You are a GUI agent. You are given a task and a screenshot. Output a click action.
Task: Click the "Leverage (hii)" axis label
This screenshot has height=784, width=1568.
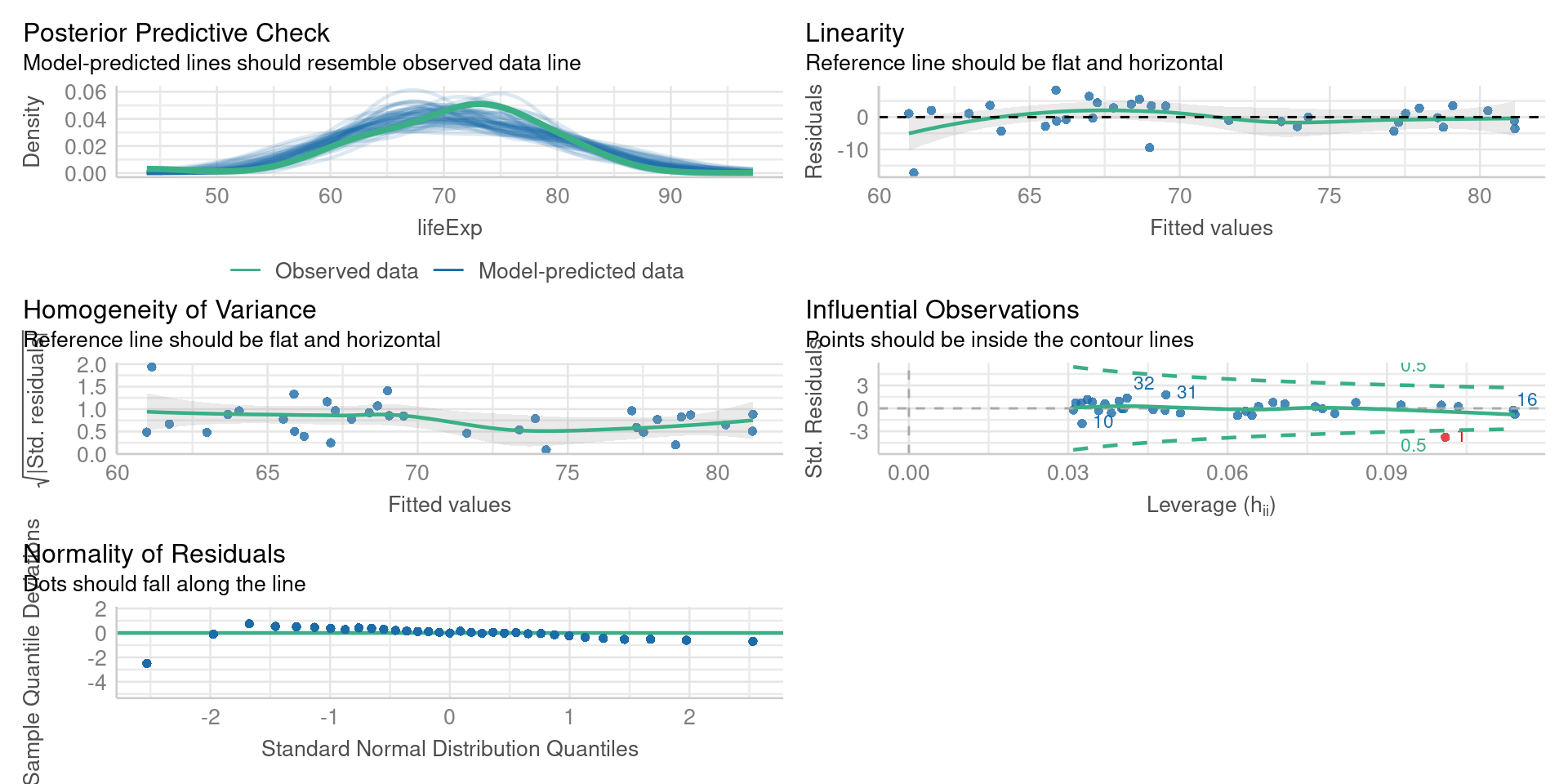click(1210, 505)
